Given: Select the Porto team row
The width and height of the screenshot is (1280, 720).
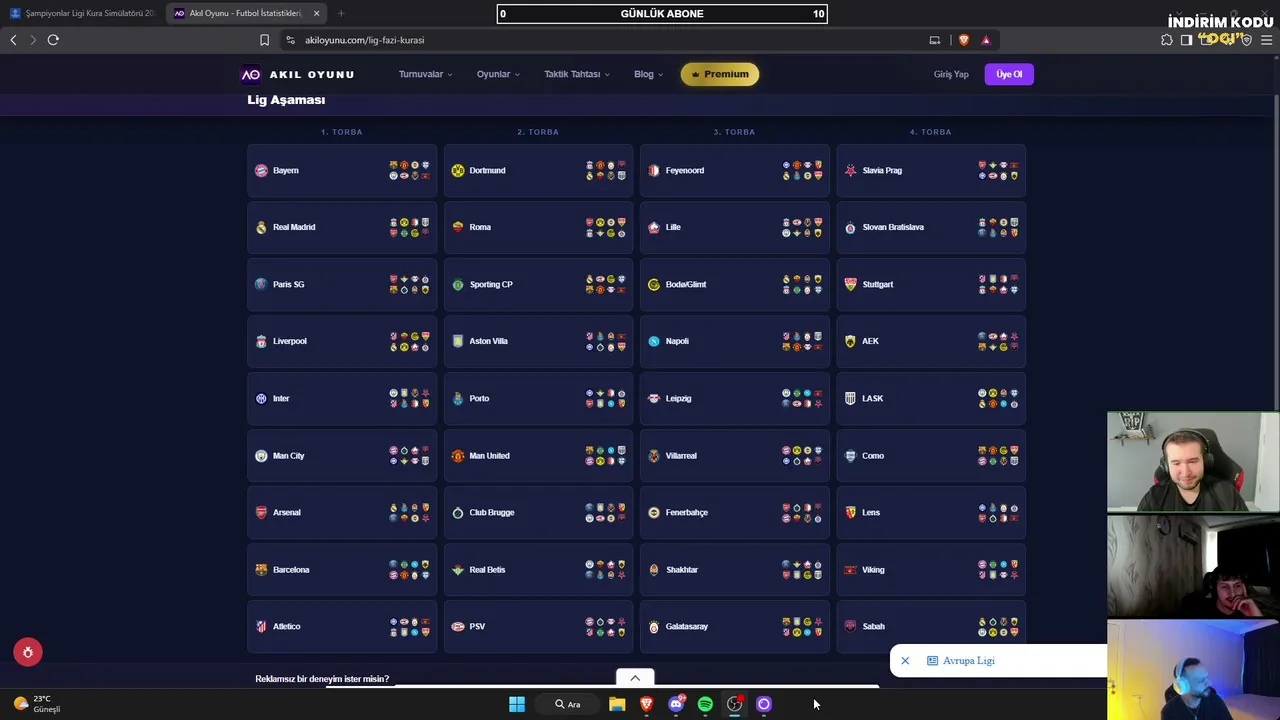Looking at the screenshot, I should click(538, 399).
